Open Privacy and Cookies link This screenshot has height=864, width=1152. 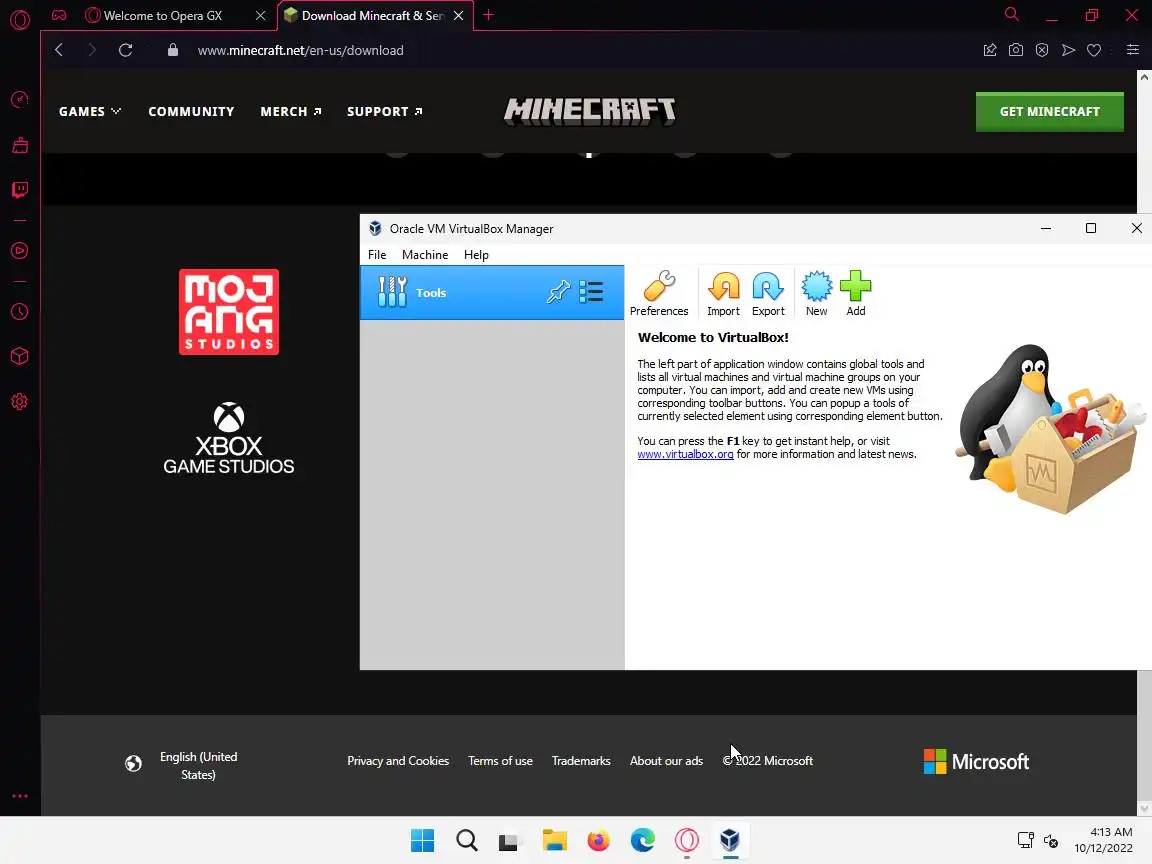coord(397,760)
